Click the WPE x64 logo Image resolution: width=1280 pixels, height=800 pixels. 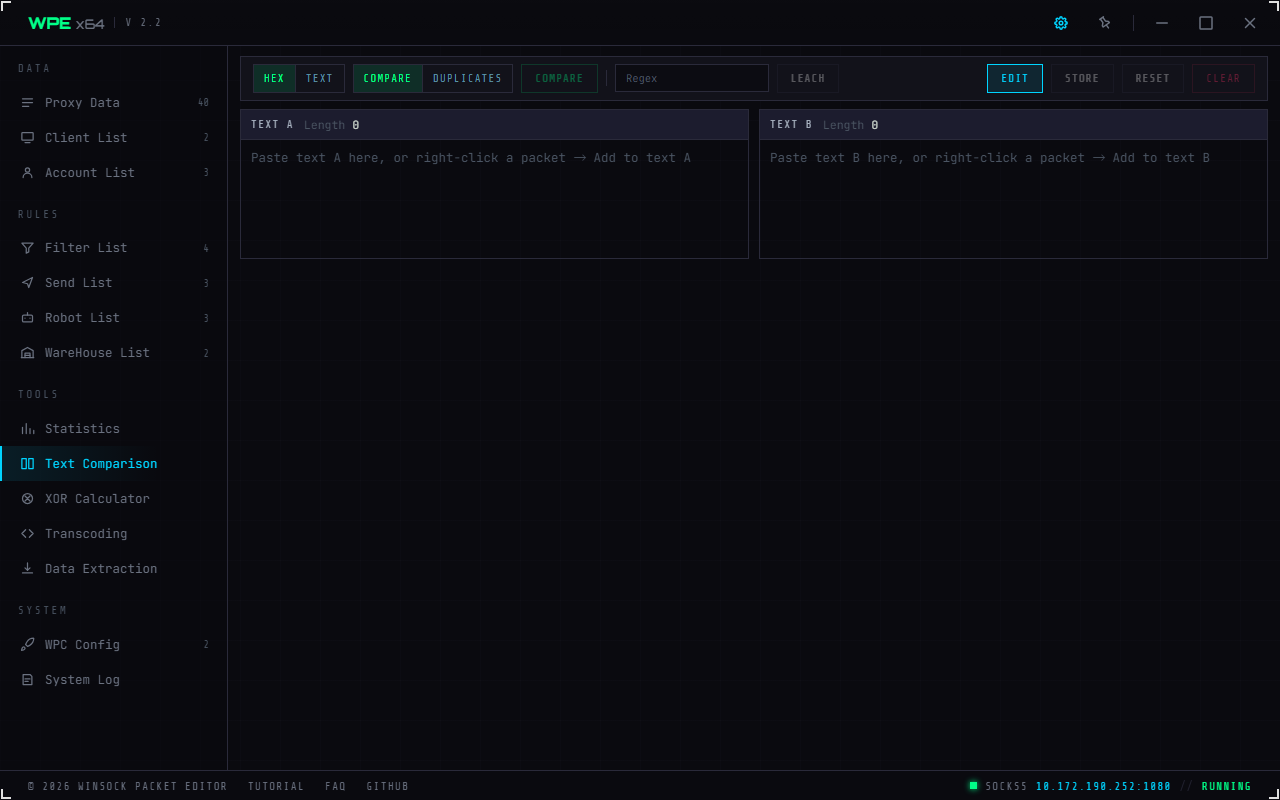coord(66,23)
